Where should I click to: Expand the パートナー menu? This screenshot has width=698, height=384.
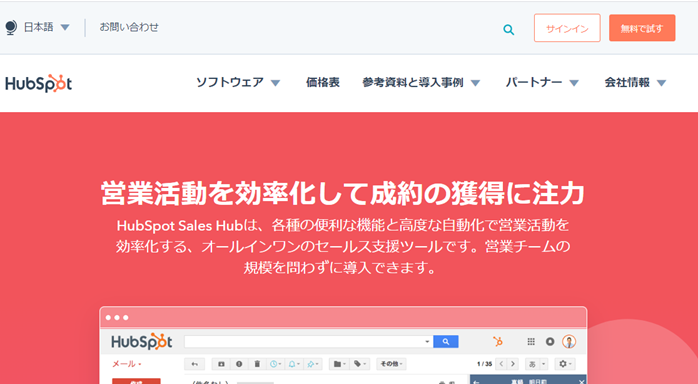pos(542,82)
